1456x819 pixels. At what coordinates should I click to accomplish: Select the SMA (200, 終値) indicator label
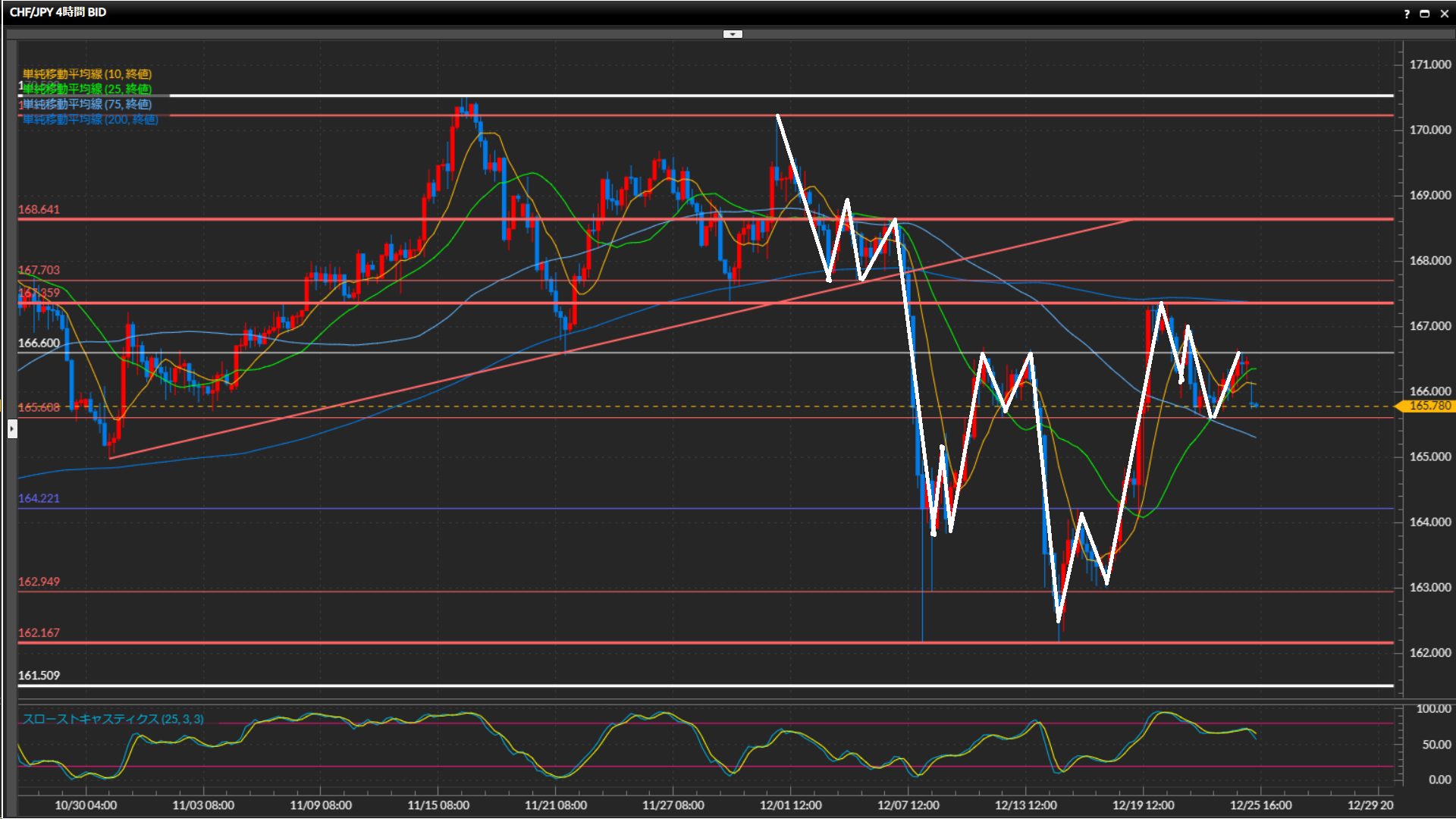tap(90, 119)
